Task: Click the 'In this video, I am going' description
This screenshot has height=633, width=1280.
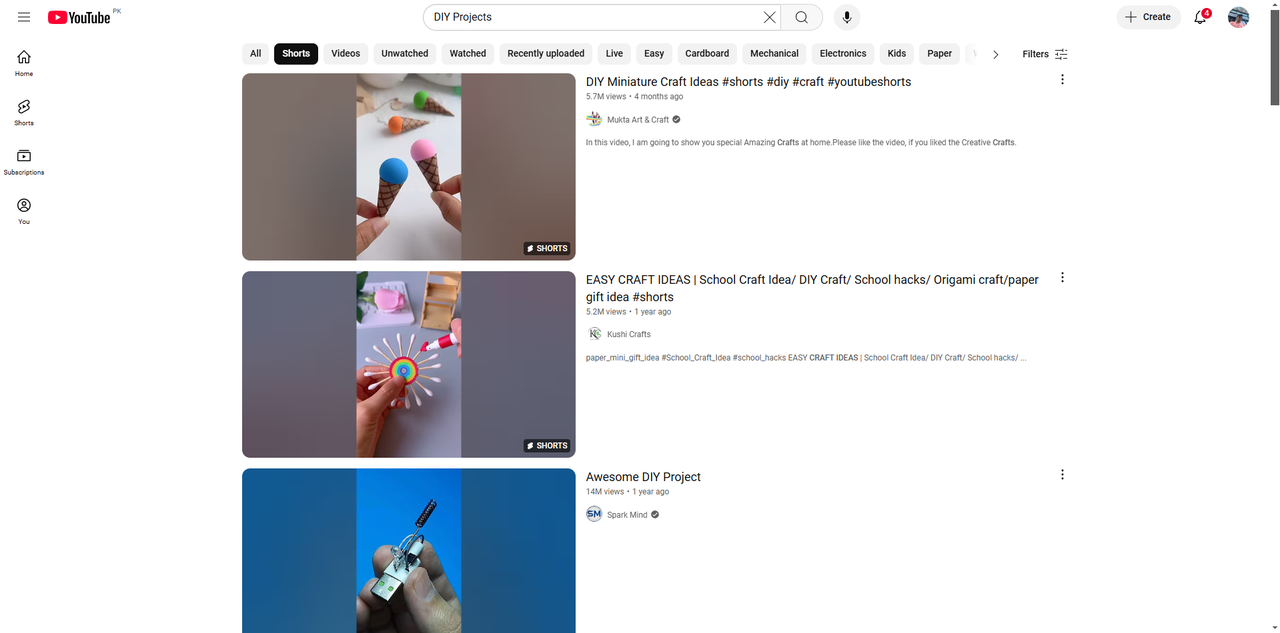Action: pos(801,143)
